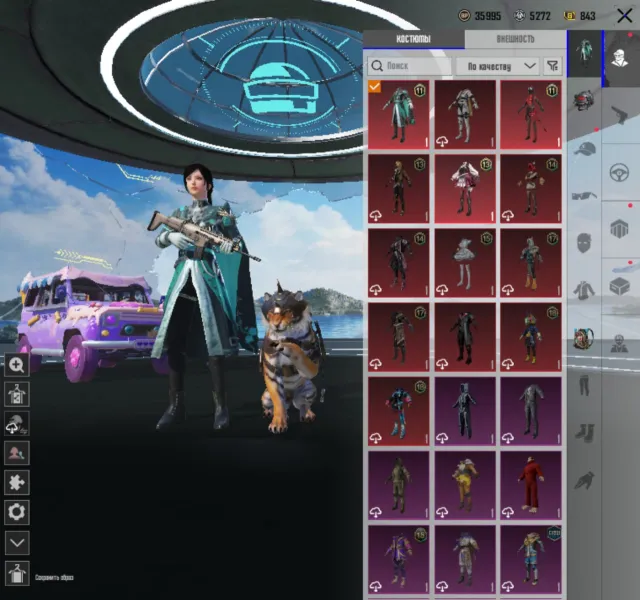Select the cap headwear category icon
The image size is (640, 600).
(x=584, y=149)
